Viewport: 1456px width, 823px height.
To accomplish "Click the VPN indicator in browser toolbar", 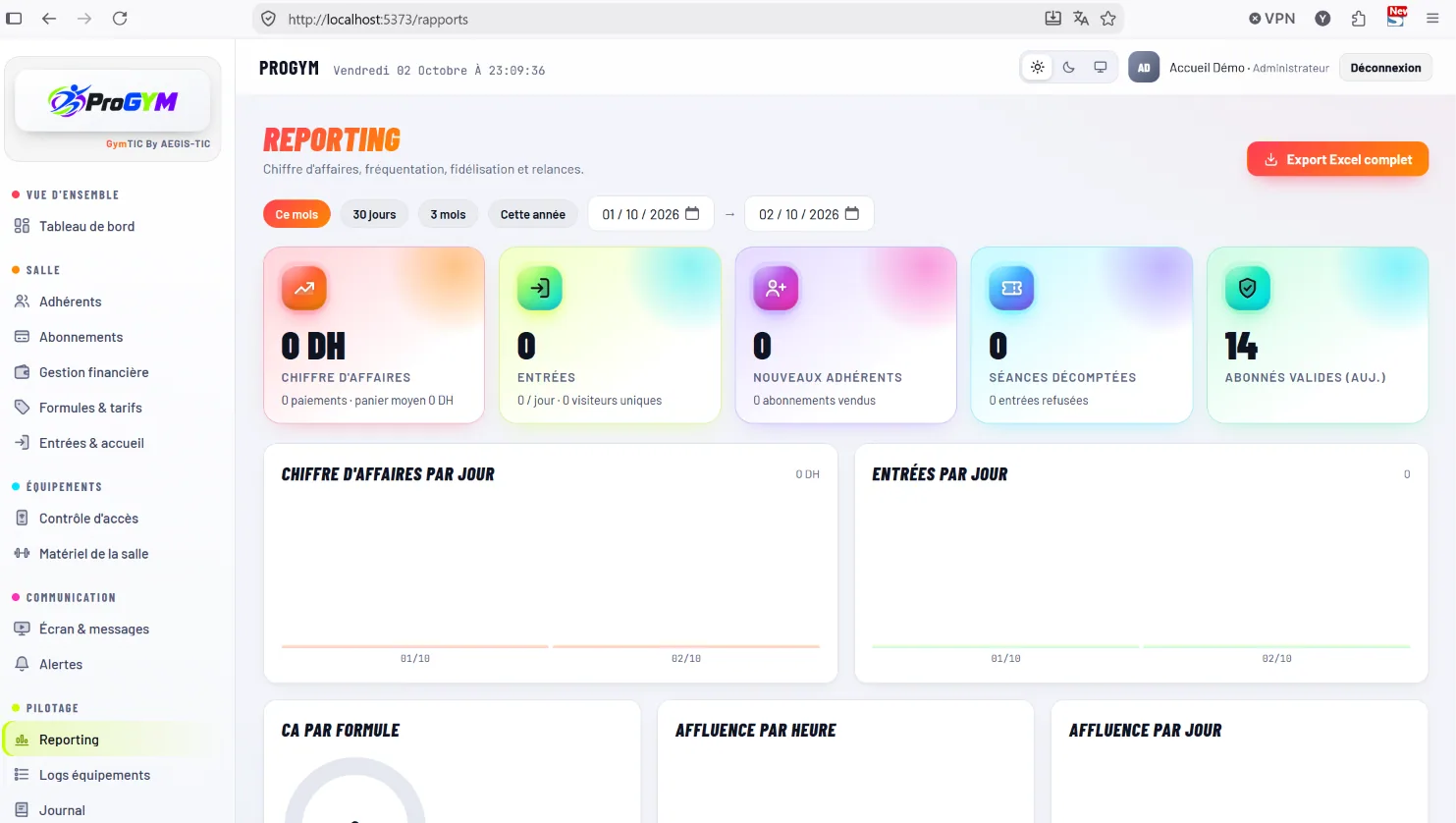I will pos(1272,19).
